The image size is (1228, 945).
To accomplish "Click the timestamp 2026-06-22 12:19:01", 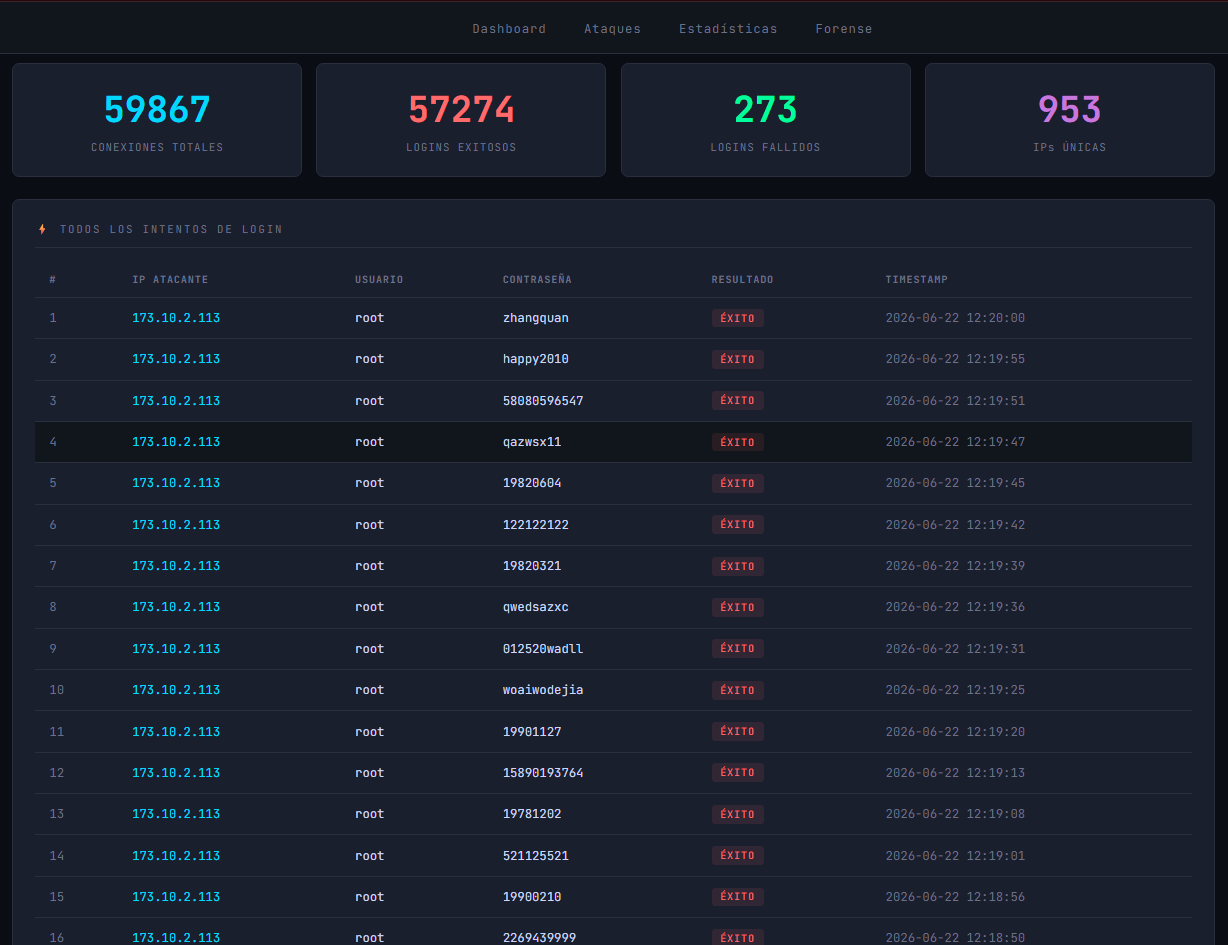I will 955,856.
